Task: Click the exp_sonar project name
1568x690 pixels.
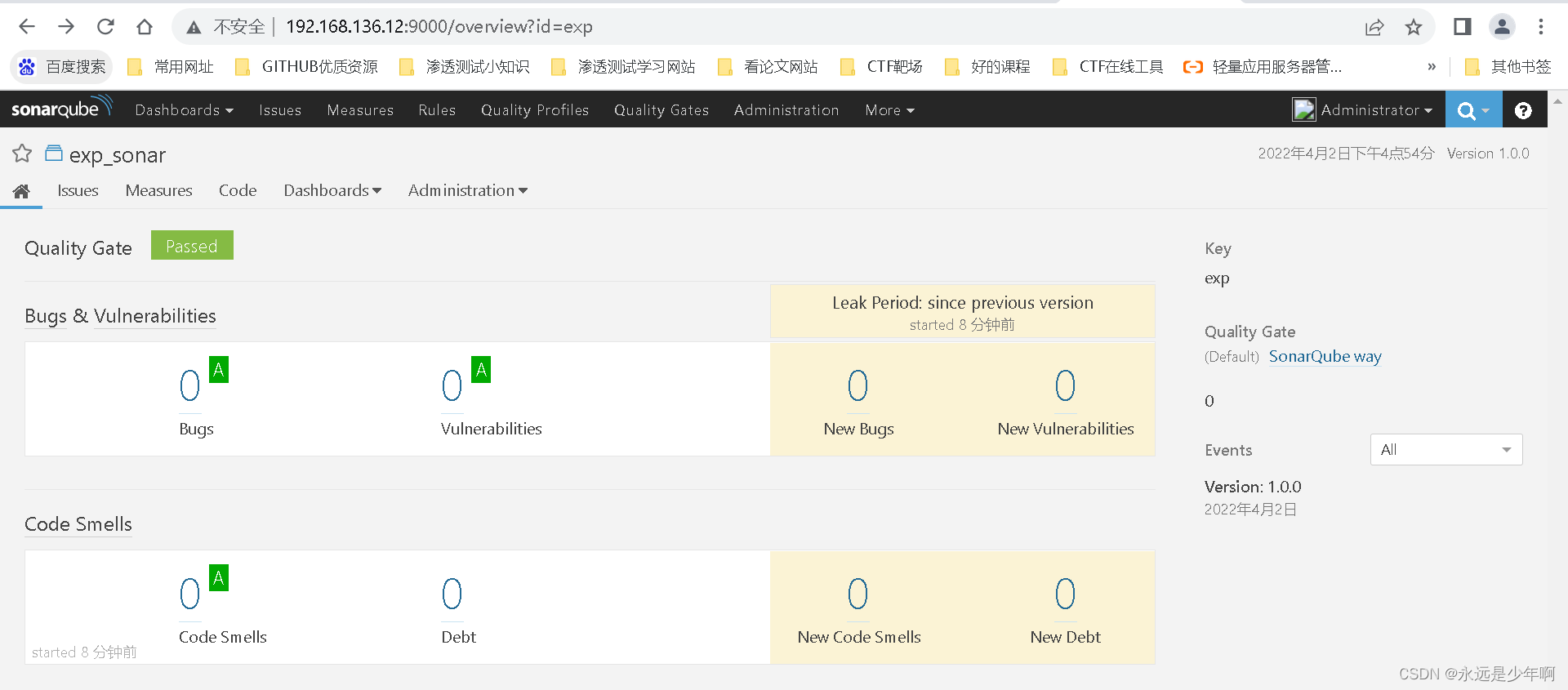Action: click(x=117, y=155)
